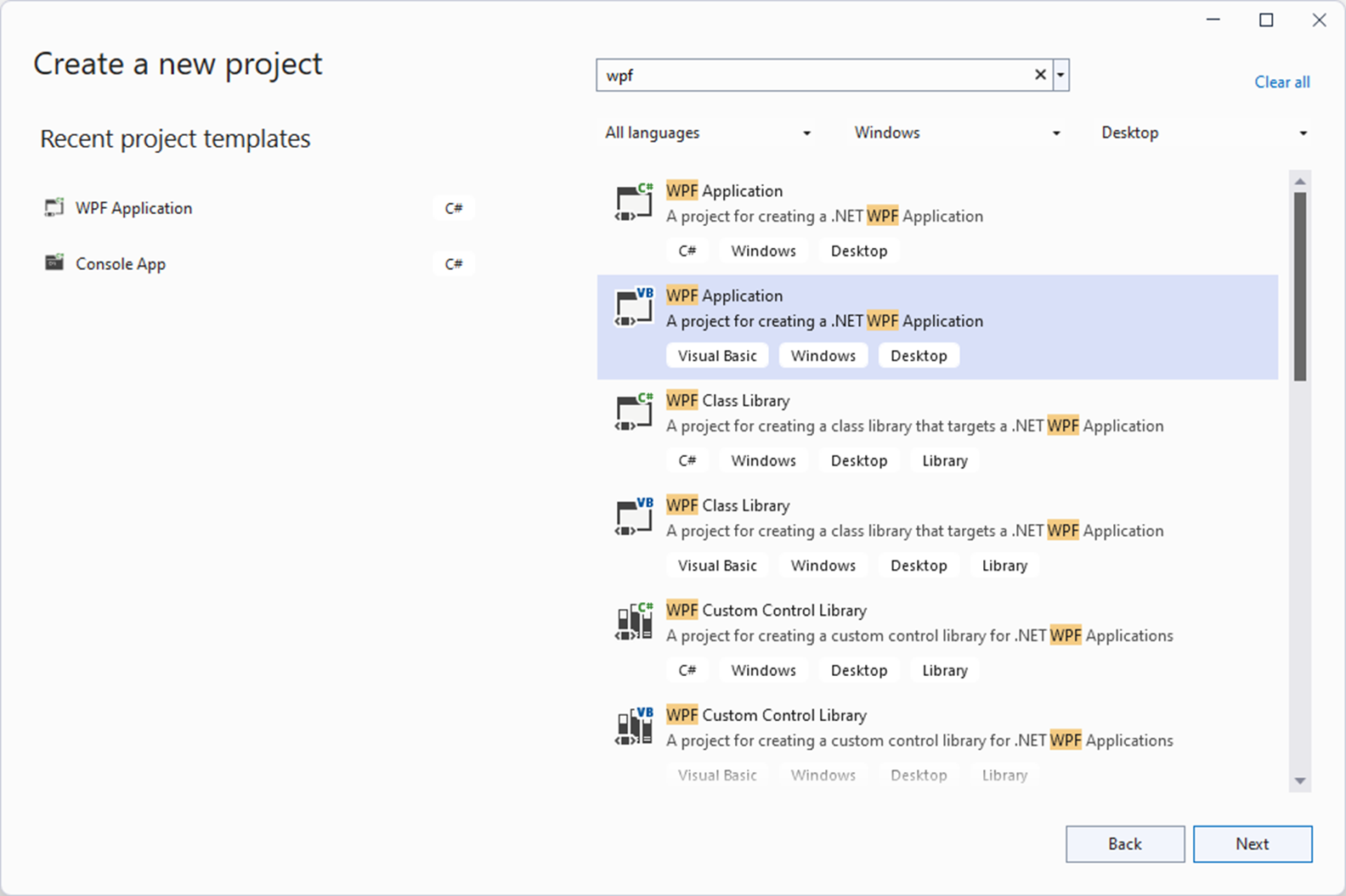Maximize the new project dialog window

tap(1266, 20)
